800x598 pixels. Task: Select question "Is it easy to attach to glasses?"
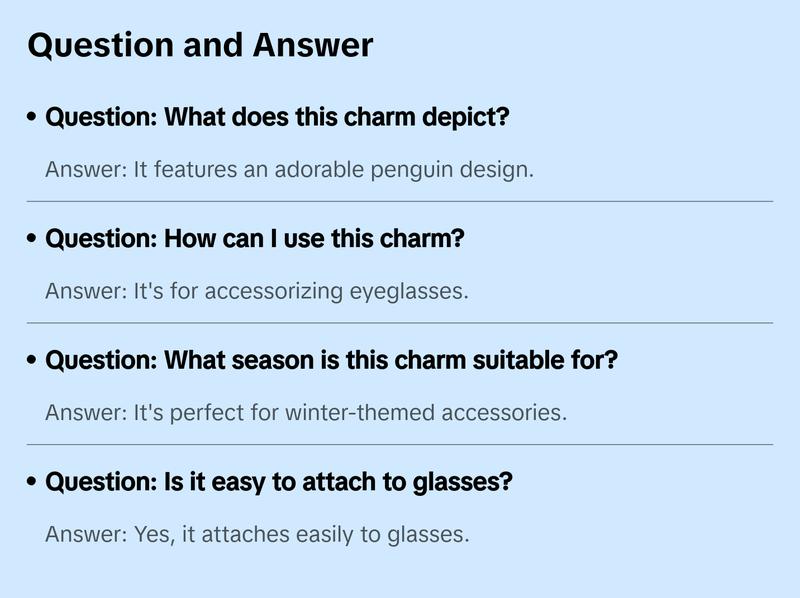[x=279, y=482]
